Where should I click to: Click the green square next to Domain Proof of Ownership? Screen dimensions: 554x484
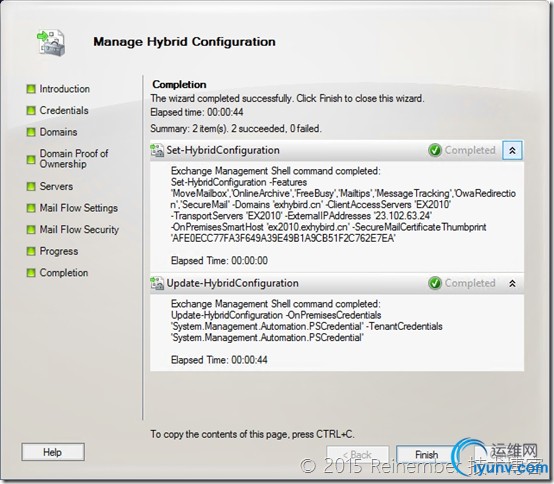tap(31, 159)
